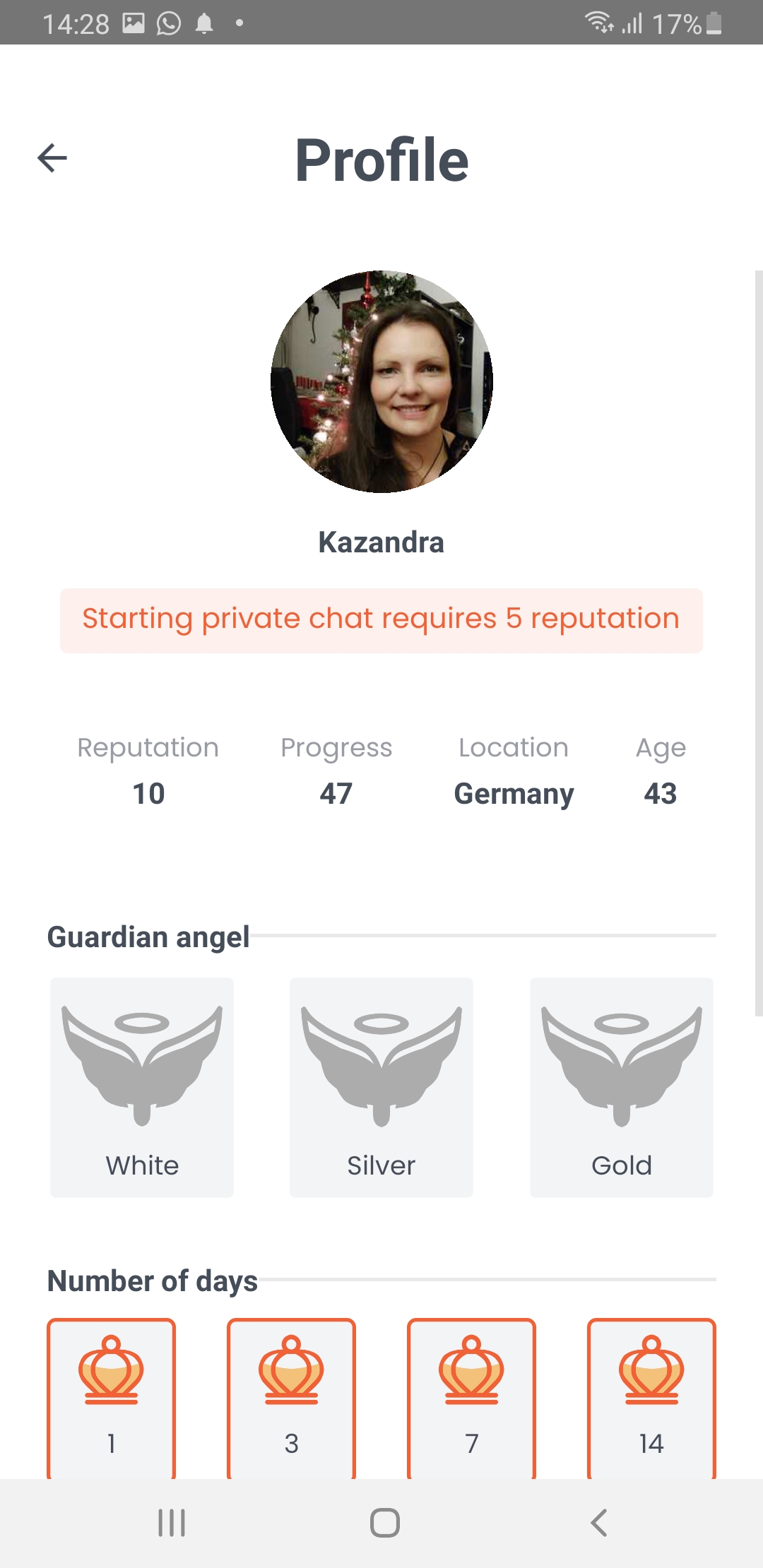Tap the Age value 43
Viewport: 763px width, 1568px height.
tap(661, 793)
